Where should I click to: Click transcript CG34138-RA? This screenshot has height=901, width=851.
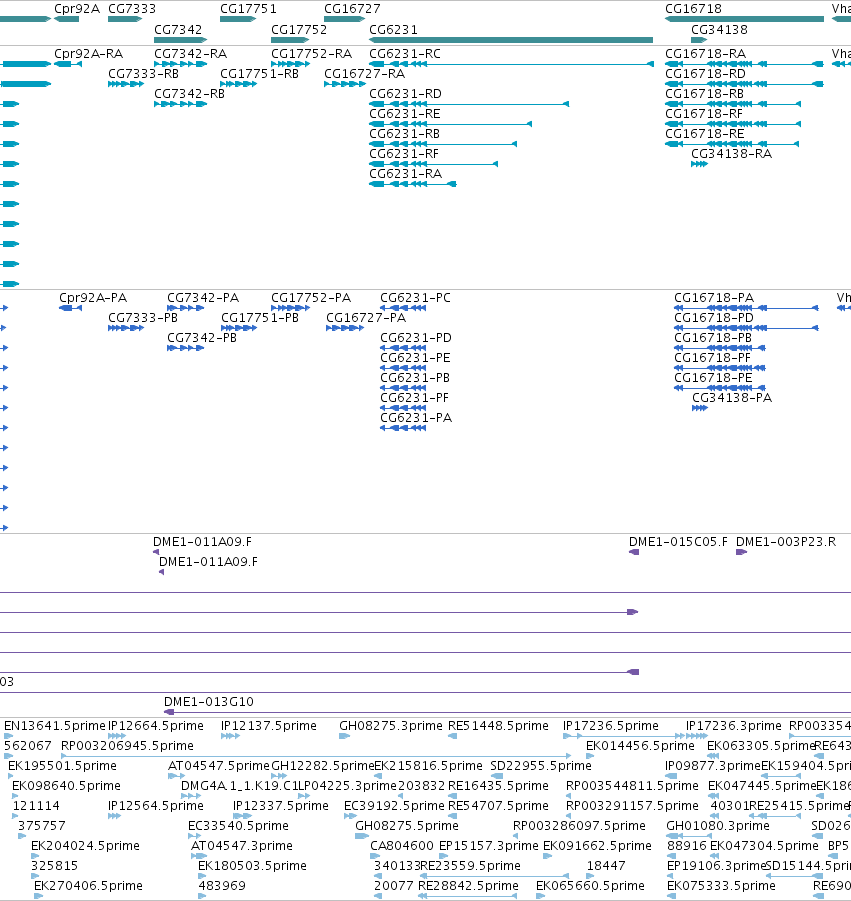click(731, 154)
